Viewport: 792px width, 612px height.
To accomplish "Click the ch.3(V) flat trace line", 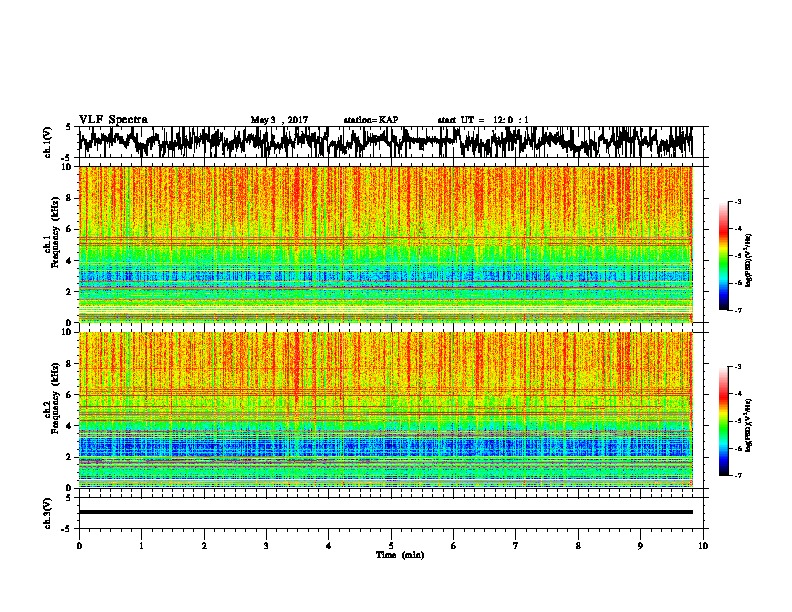I will (386, 512).
